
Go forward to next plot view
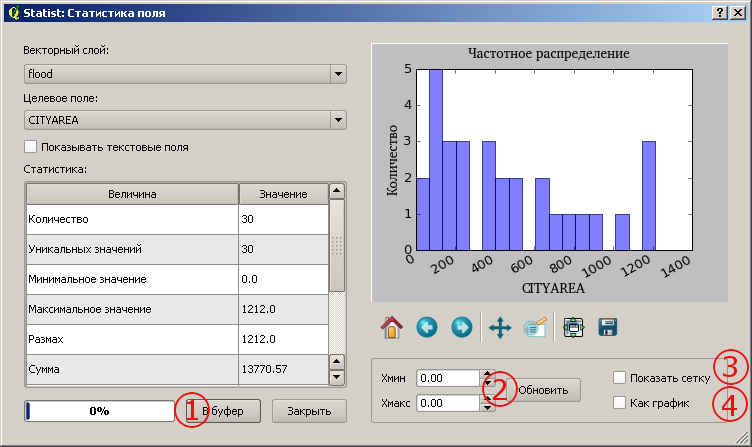pos(462,328)
